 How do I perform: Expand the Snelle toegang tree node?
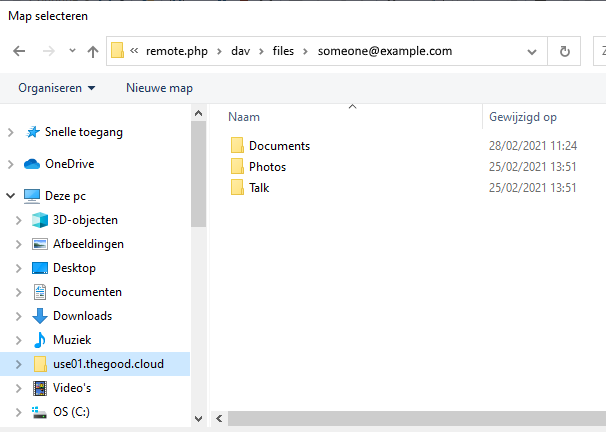pyautogui.click(x=11, y=132)
